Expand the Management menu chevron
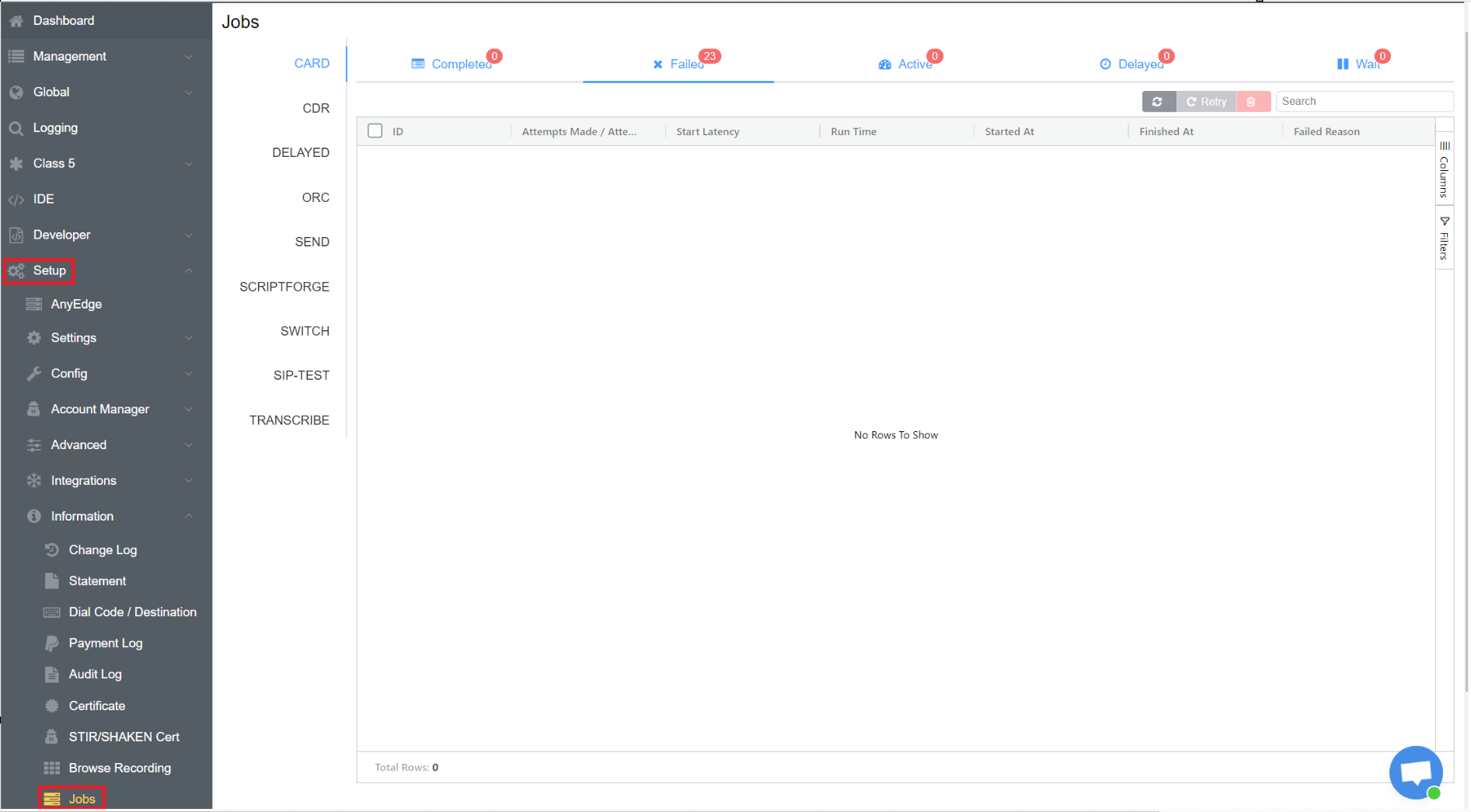 pos(189,57)
